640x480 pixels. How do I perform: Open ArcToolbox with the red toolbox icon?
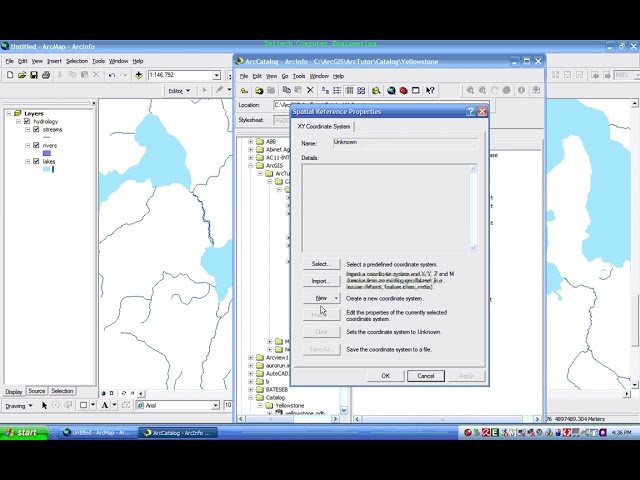point(404,91)
